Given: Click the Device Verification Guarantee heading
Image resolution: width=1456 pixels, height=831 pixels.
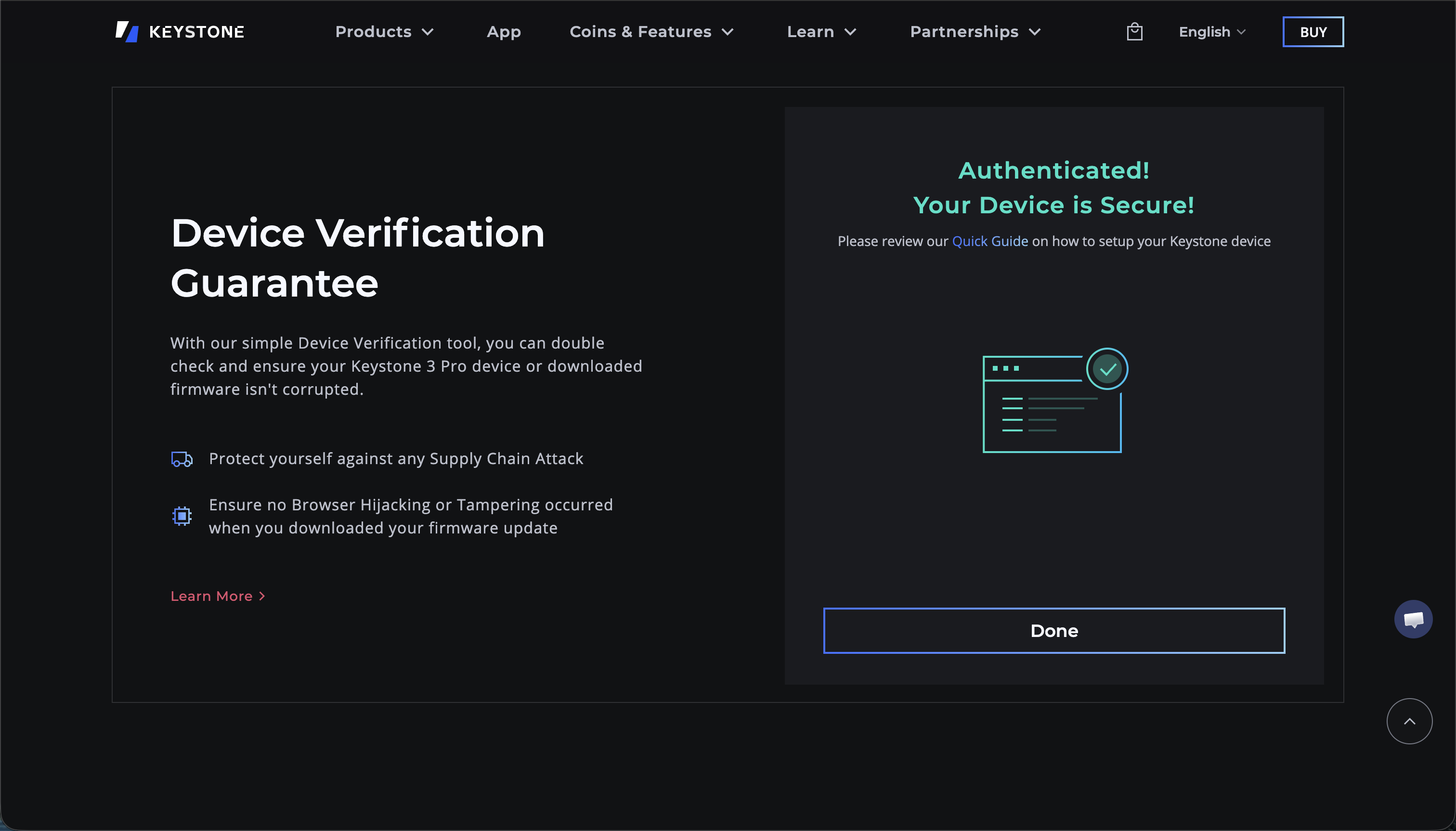Looking at the screenshot, I should point(357,258).
